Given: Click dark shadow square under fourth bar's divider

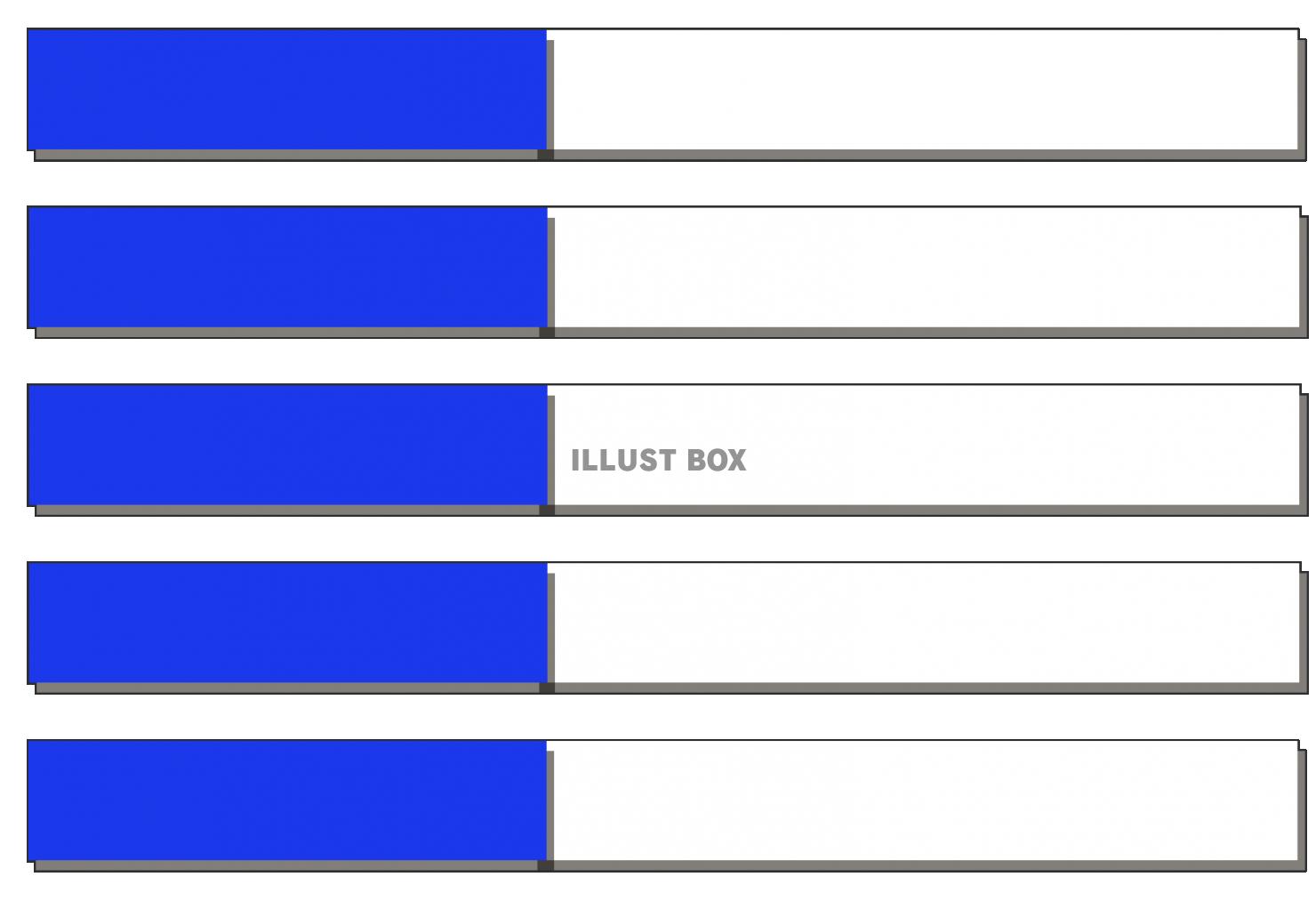Looking at the screenshot, I should [x=547, y=688].
